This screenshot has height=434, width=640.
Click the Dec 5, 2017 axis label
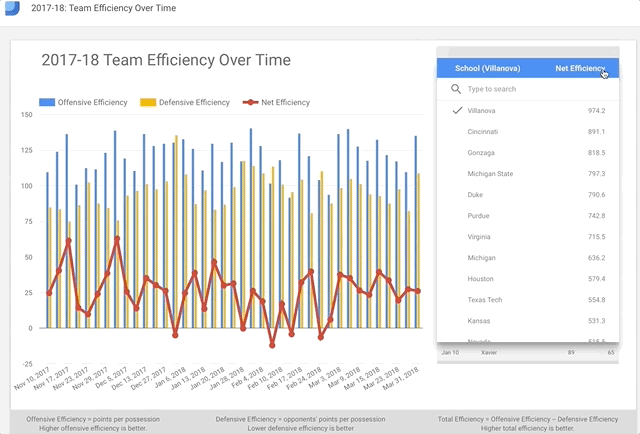pos(111,378)
